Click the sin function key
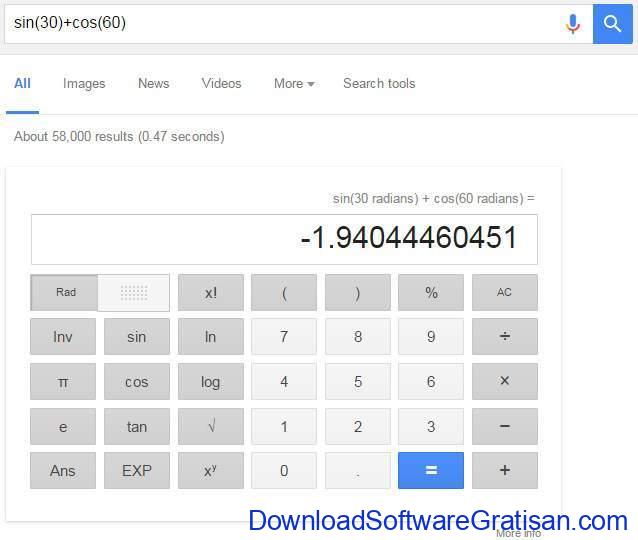Screen dimensions: 638x540 pos(137,337)
